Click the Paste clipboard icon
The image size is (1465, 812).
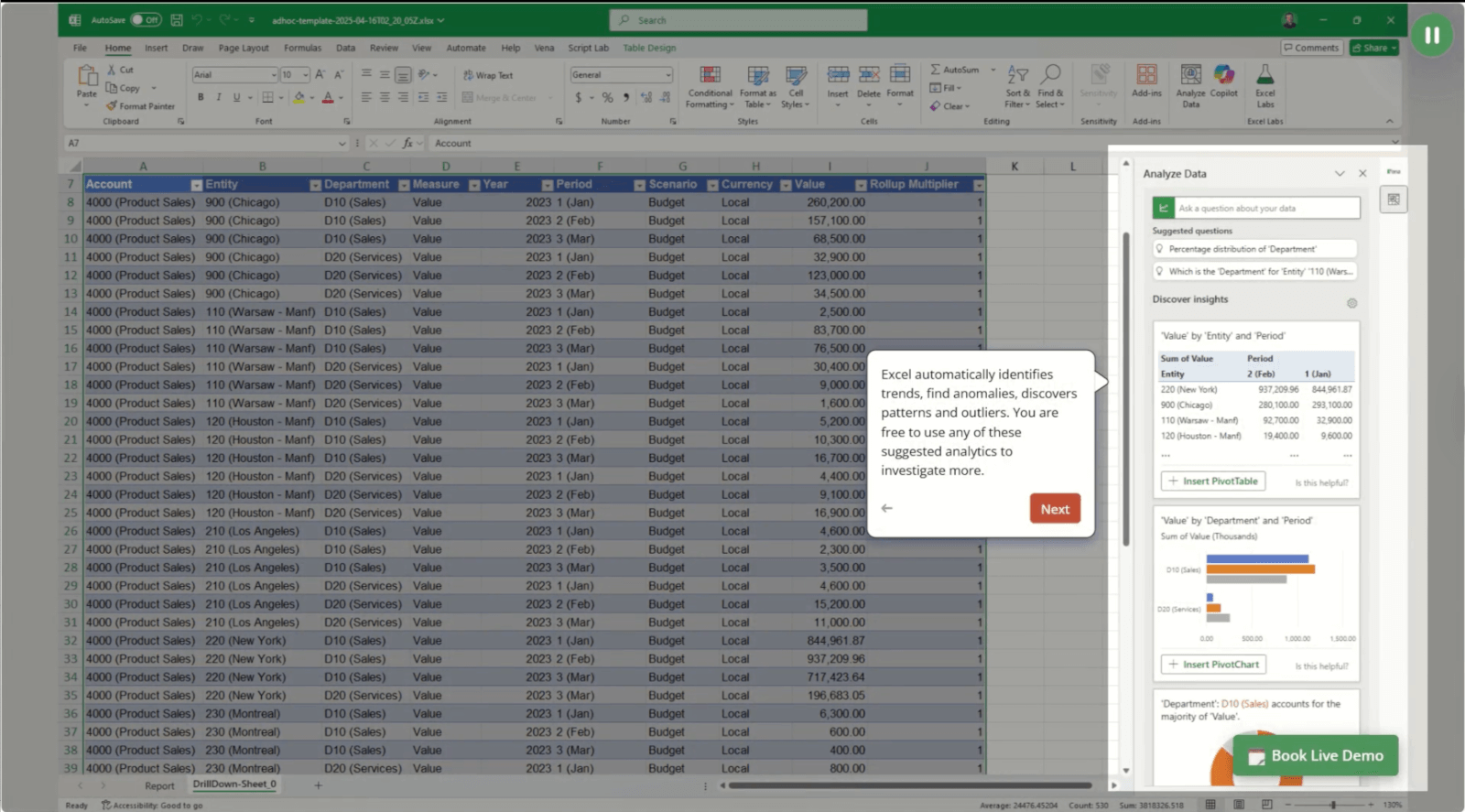tap(87, 77)
